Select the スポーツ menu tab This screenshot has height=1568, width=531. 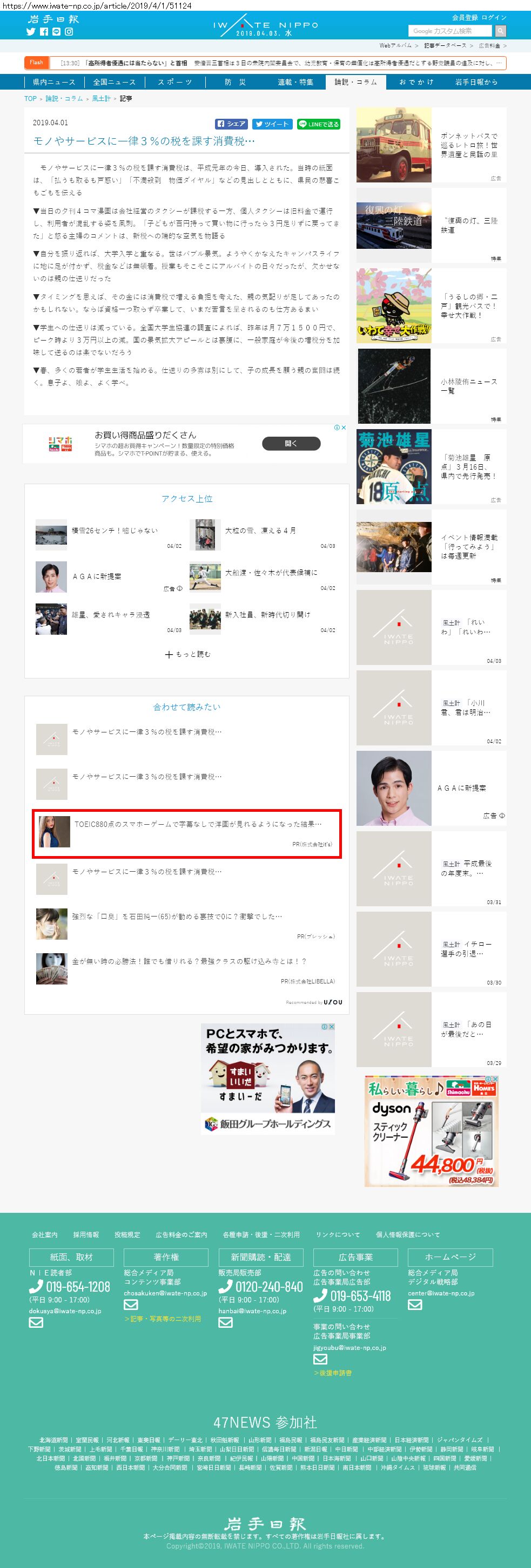(x=175, y=82)
